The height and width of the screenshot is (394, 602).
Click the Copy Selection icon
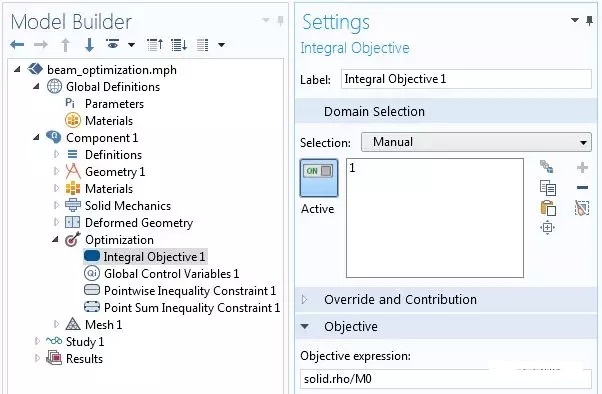[547, 188]
